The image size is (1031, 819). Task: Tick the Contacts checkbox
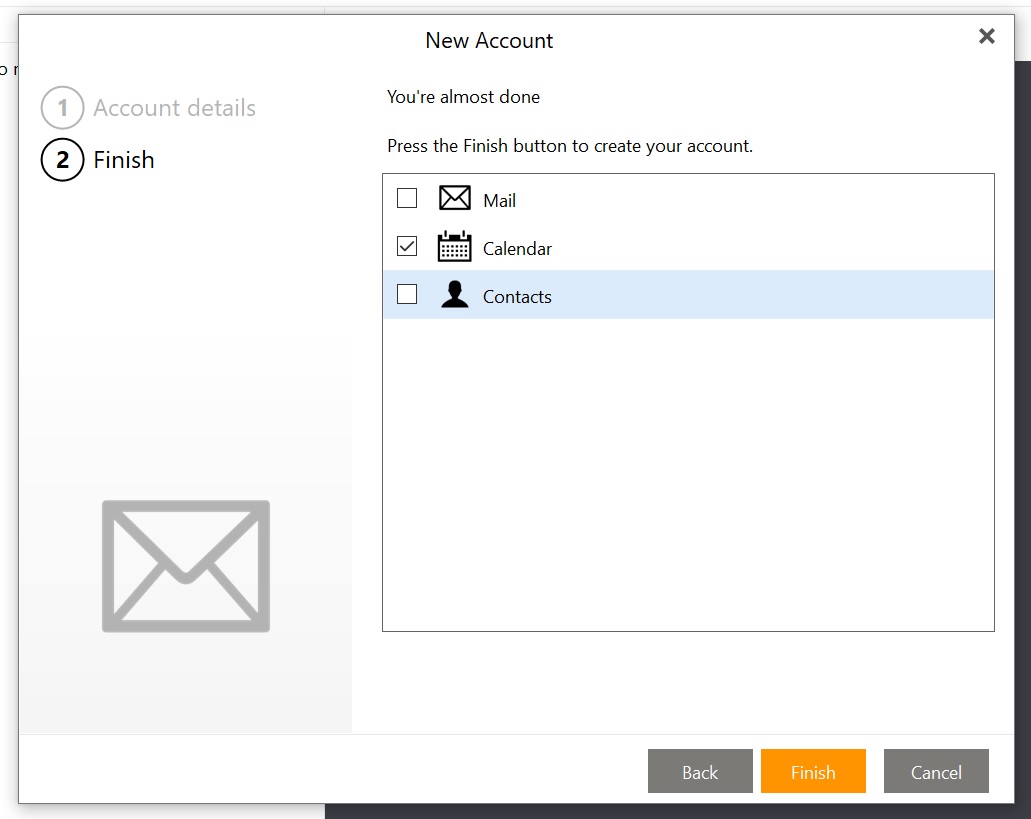(x=407, y=294)
